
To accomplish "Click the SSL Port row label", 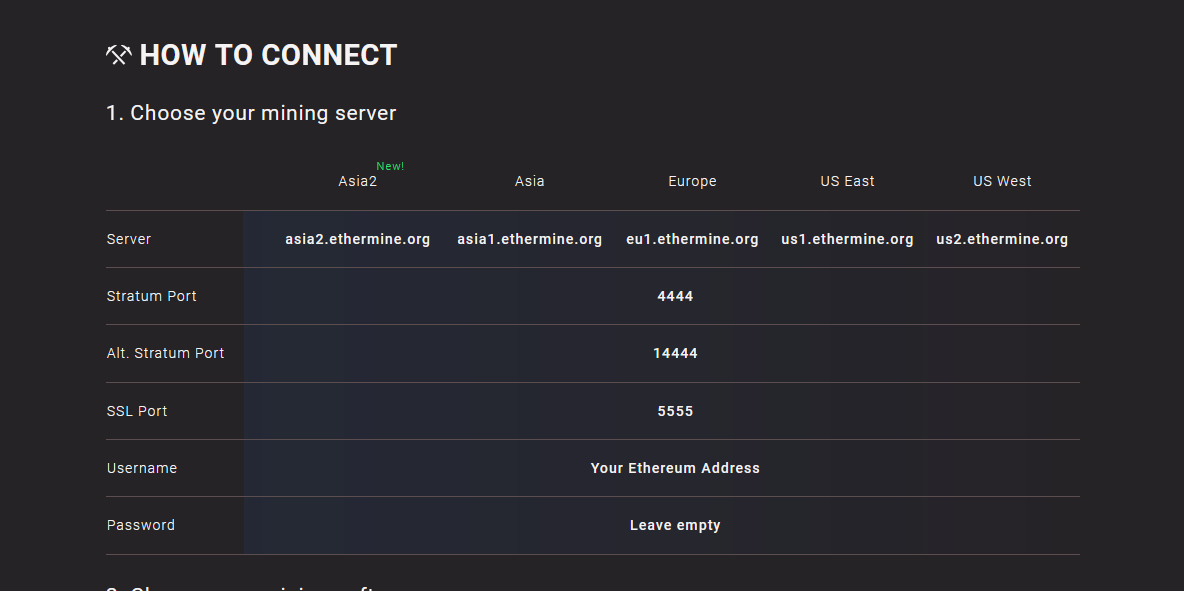I will tap(137, 411).
